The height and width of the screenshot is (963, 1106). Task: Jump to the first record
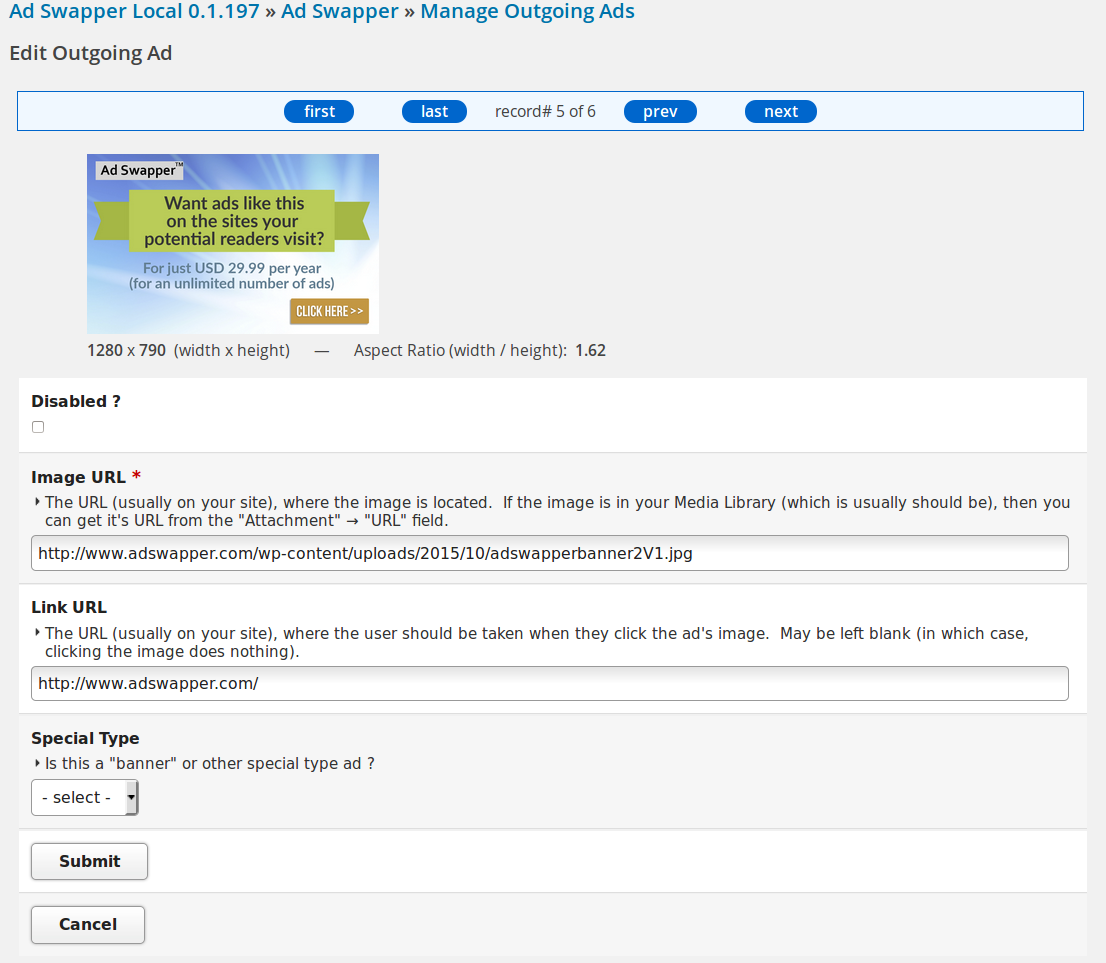point(319,111)
